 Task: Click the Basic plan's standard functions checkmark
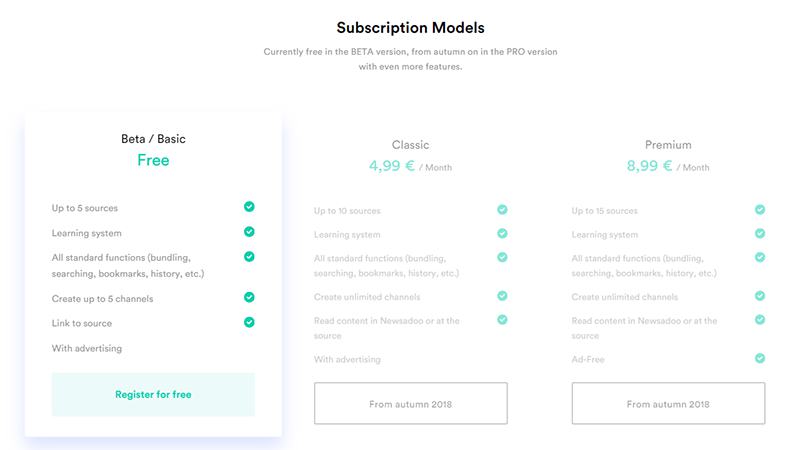click(249, 257)
